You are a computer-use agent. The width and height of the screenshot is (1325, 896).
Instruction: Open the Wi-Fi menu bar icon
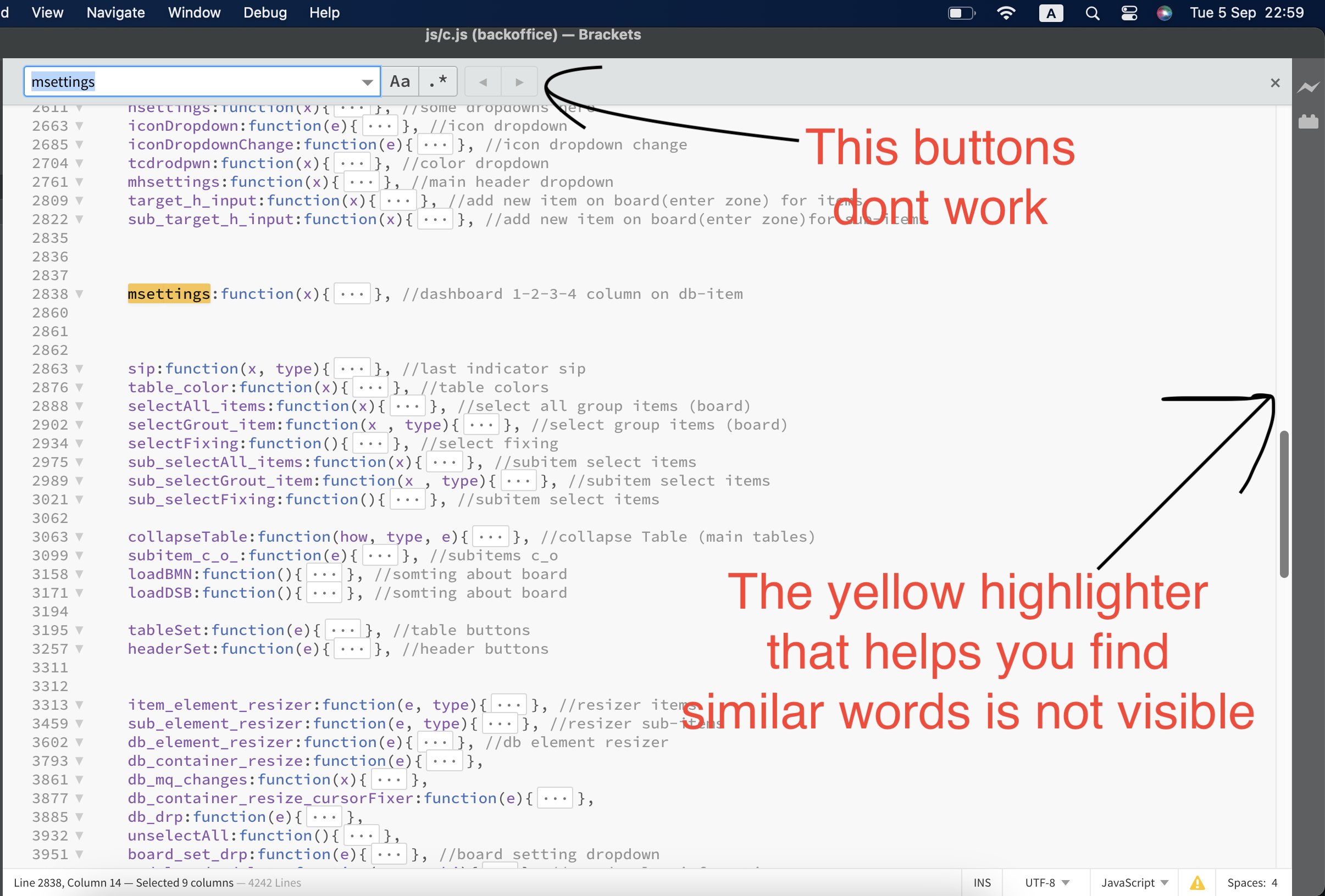[x=1006, y=13]
